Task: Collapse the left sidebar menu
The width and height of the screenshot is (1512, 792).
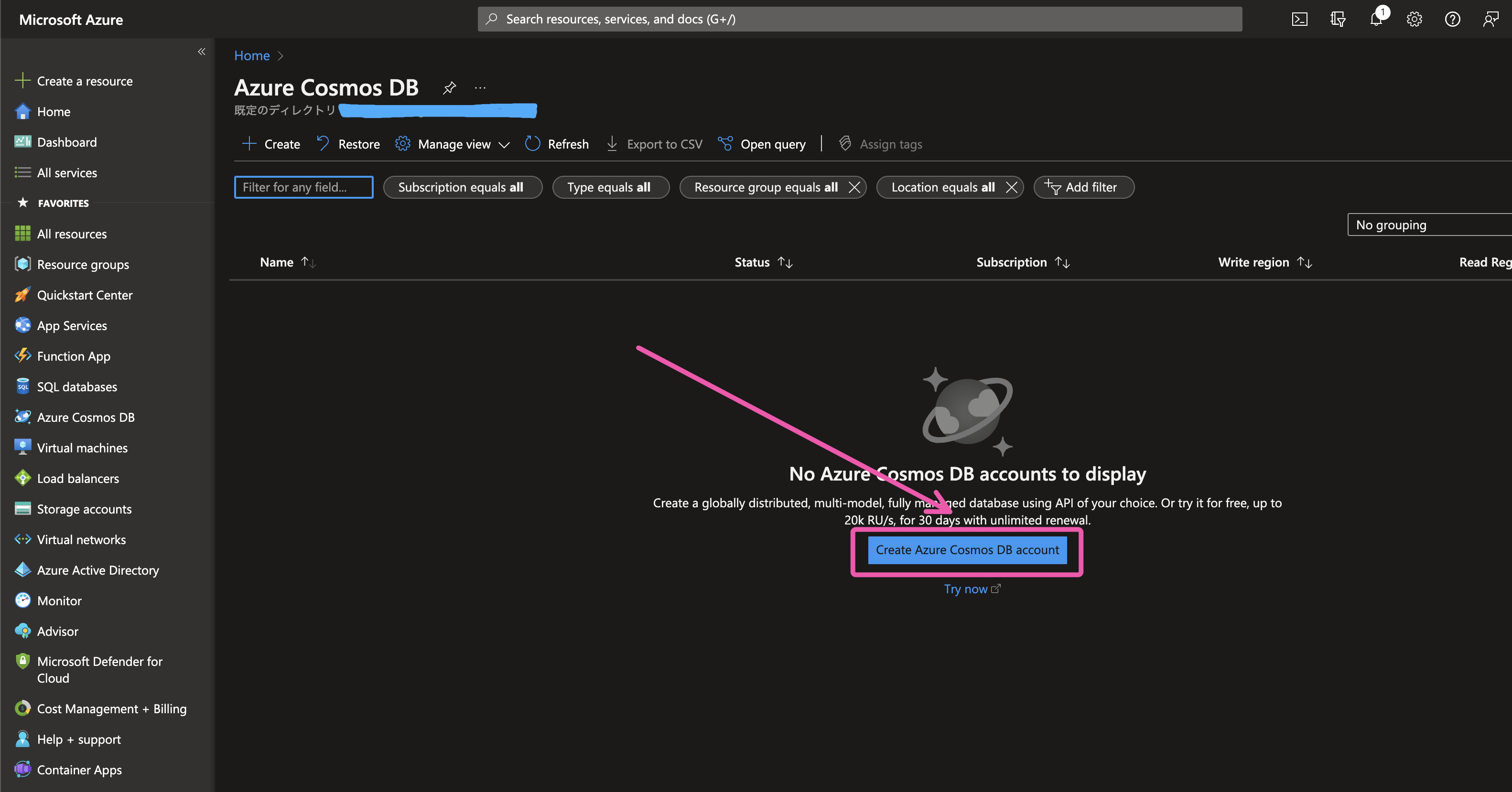Action: [201, 52]
